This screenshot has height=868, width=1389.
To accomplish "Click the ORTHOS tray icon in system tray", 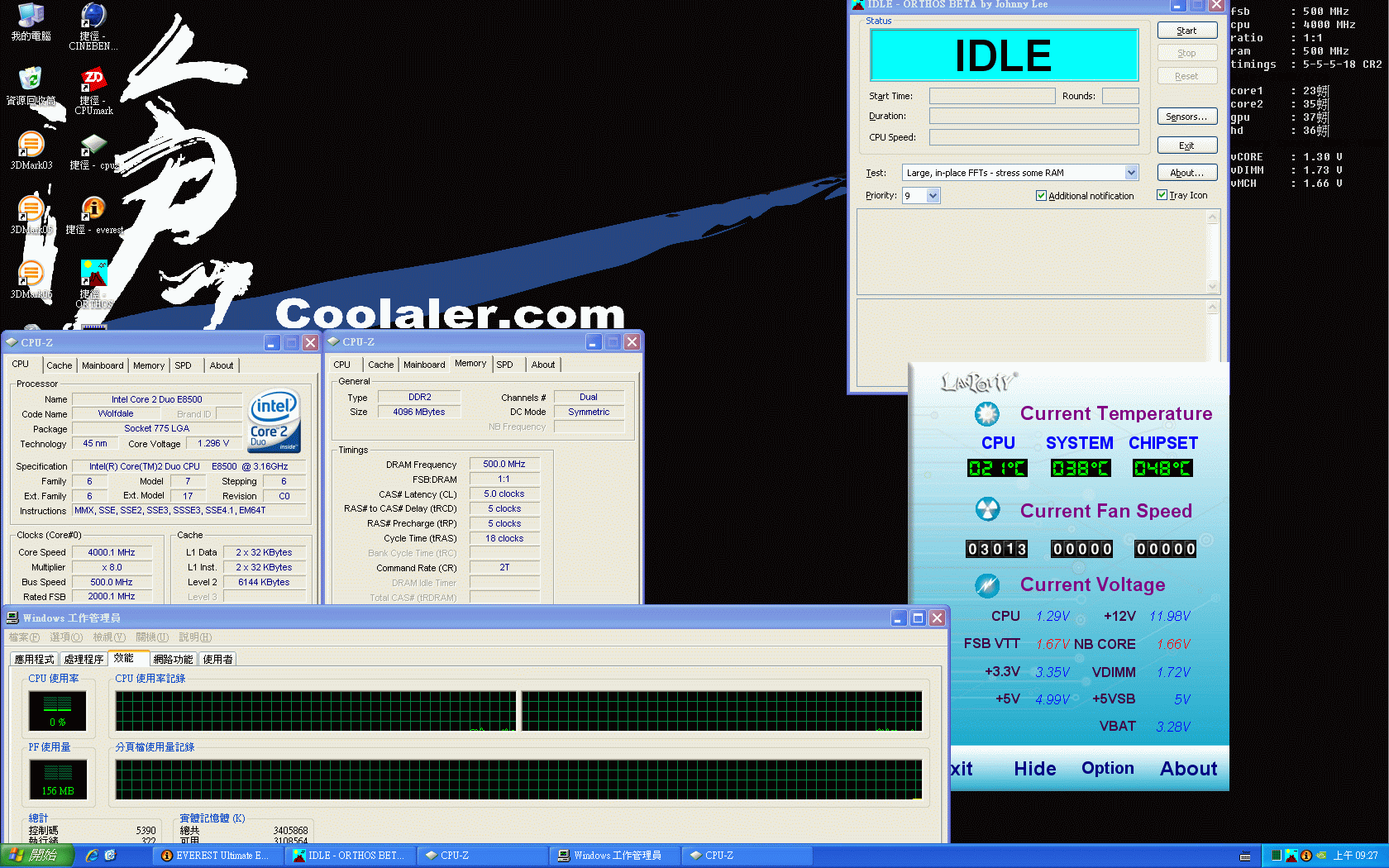I will (x=1291, y=856).
